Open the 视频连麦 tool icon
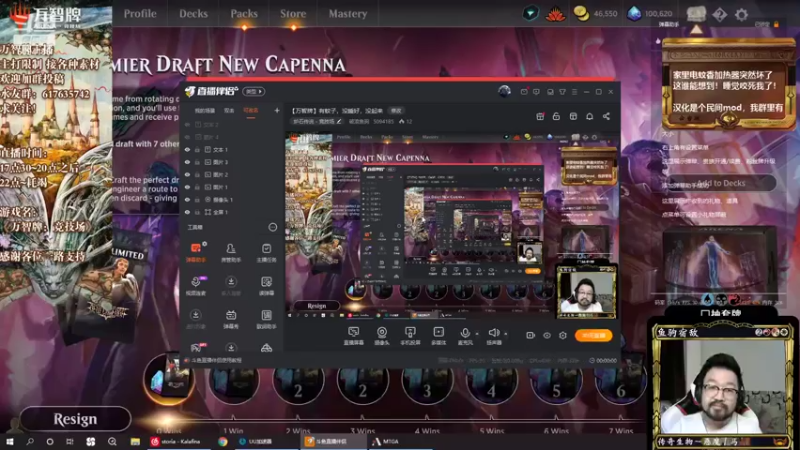 point(195,286)
